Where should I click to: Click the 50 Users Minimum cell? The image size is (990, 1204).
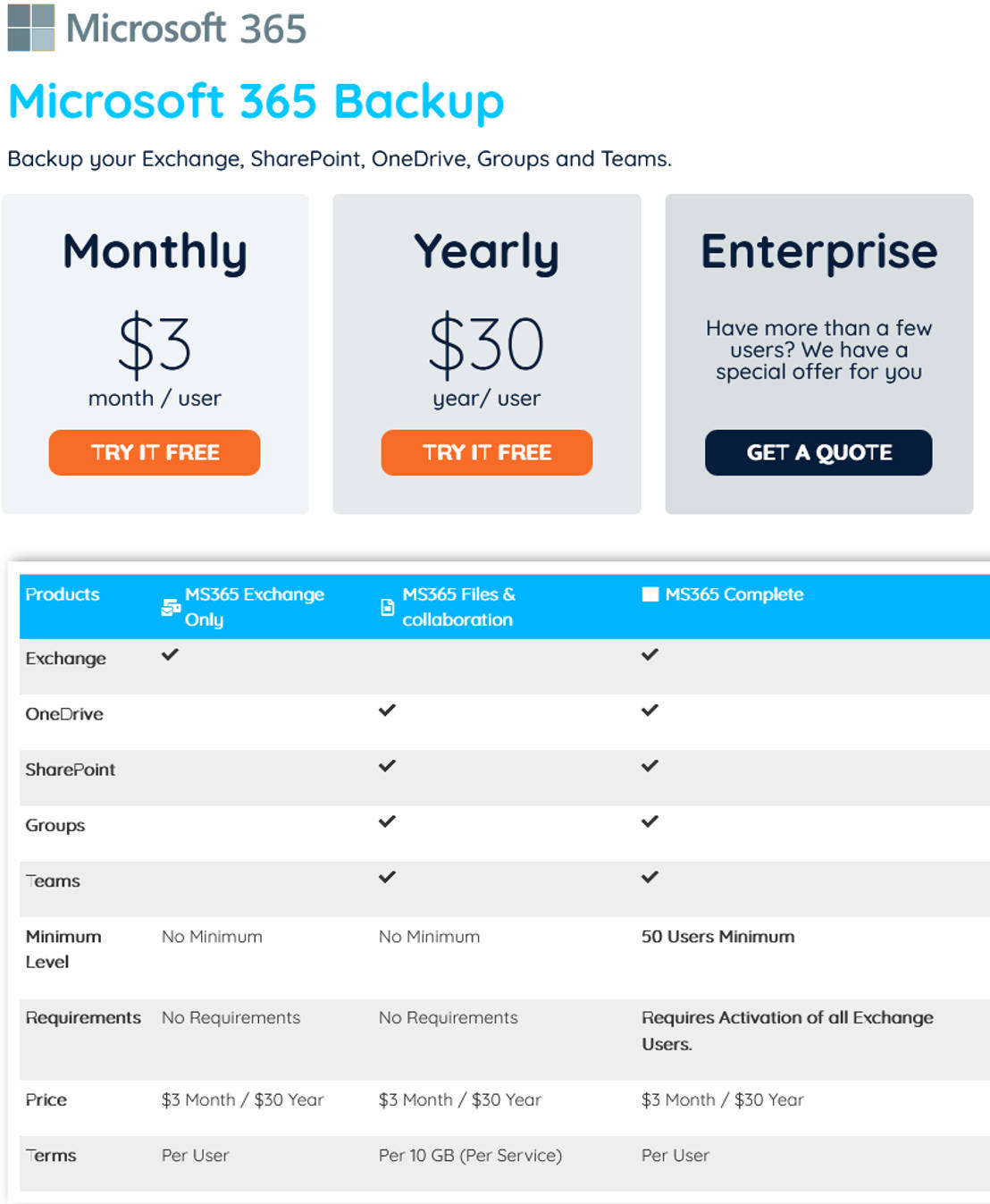click(717, 937)
